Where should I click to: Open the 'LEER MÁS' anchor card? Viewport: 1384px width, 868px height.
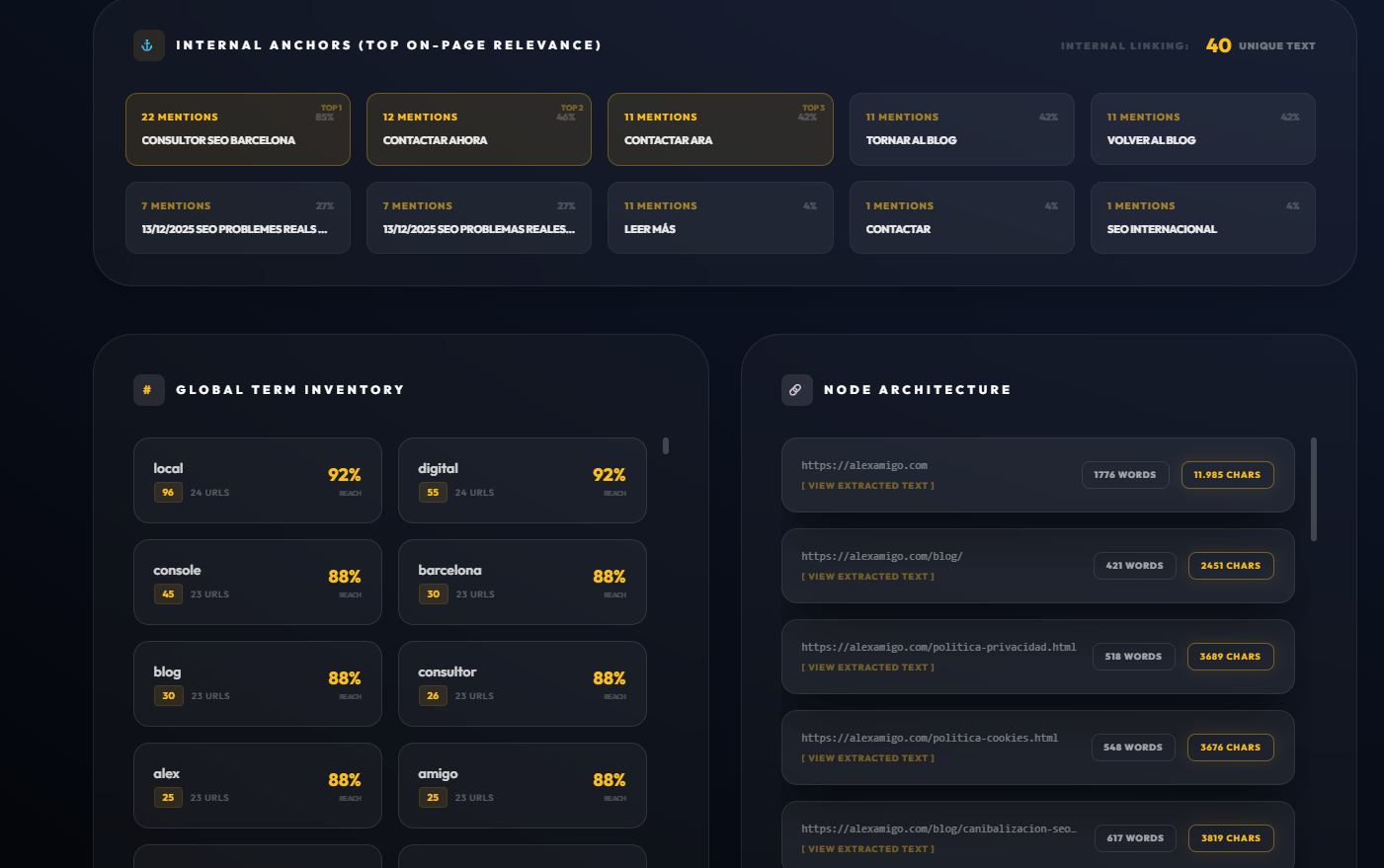[720, 217]
